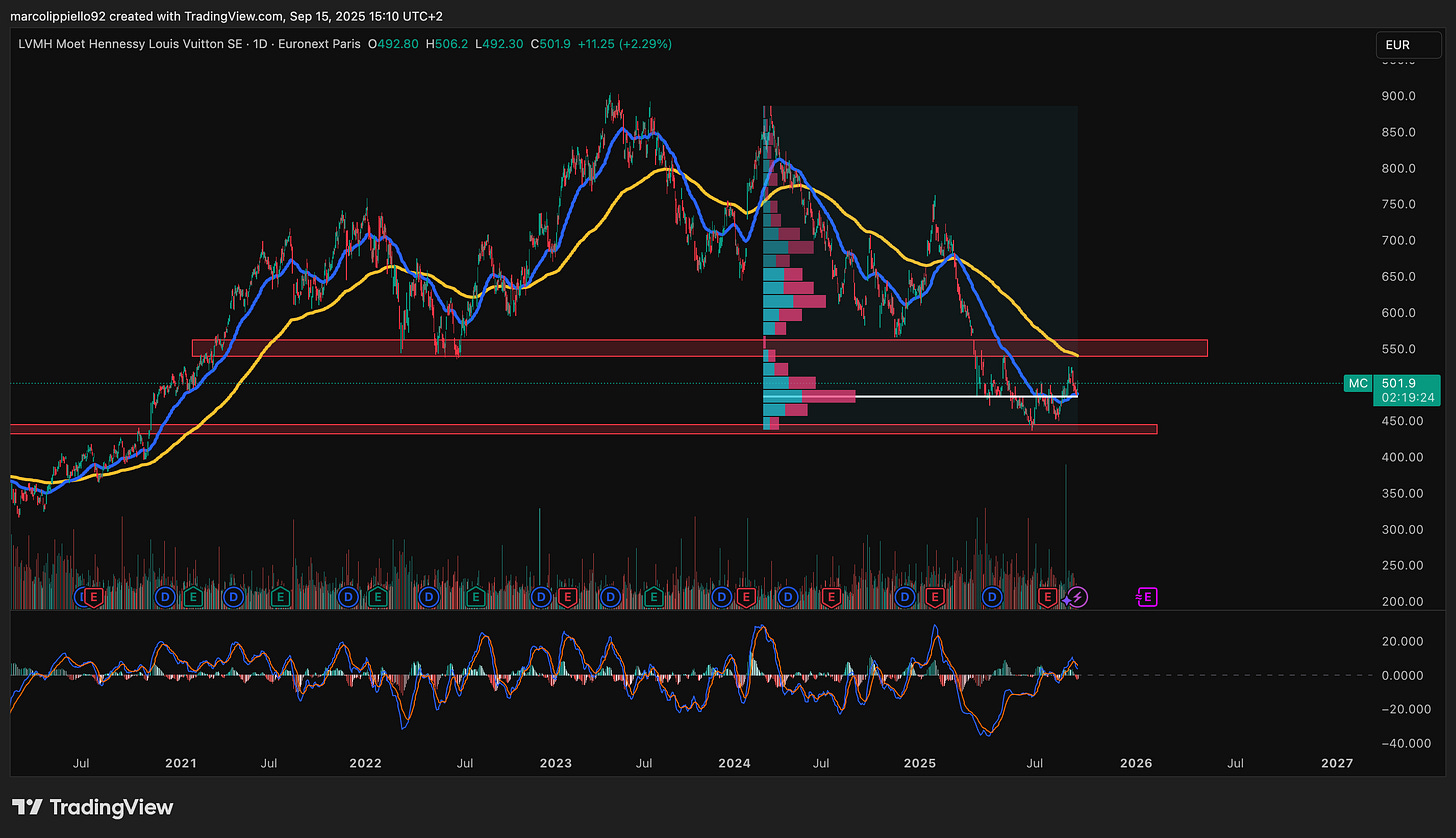Open the green earnings marker at July 2023
The image size is (1456, 838).
653,597
